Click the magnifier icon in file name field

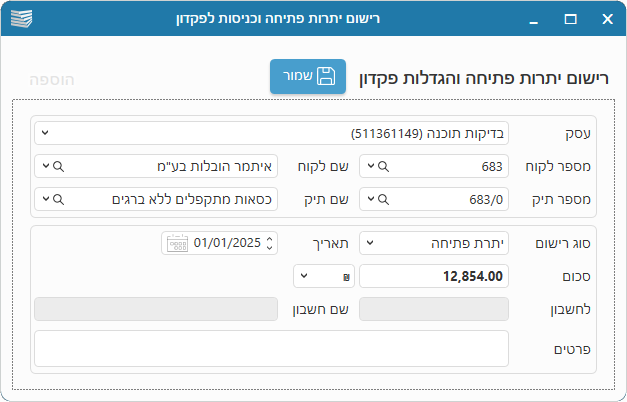[59, 199]
